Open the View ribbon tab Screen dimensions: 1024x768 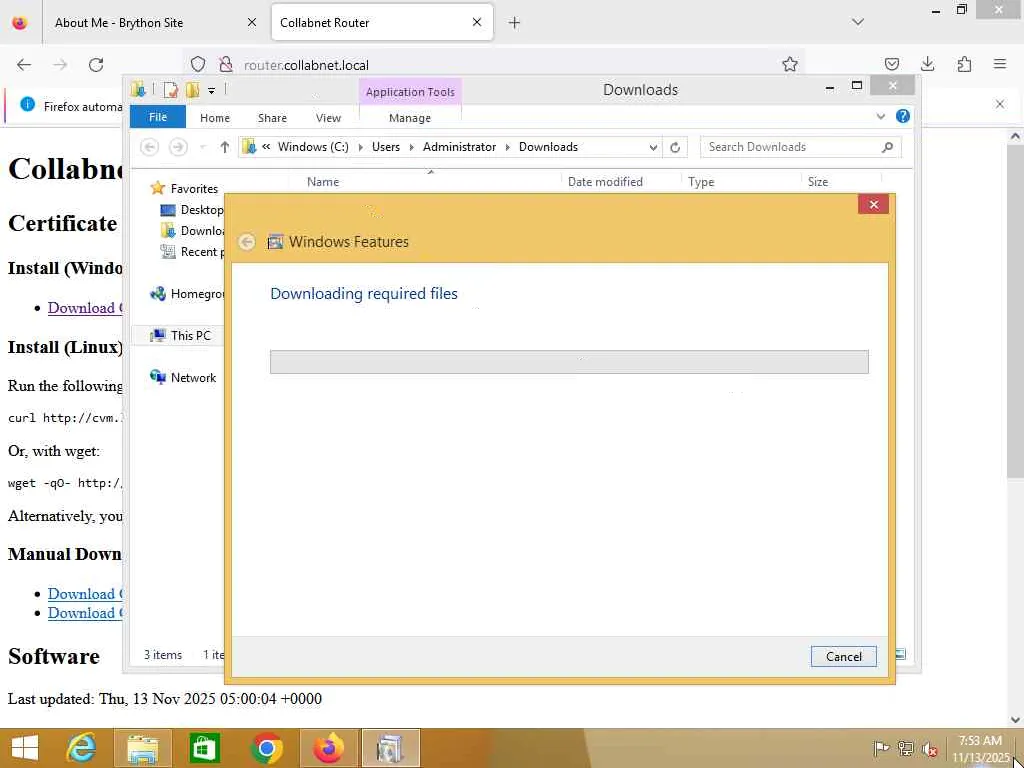click(328, 118)
